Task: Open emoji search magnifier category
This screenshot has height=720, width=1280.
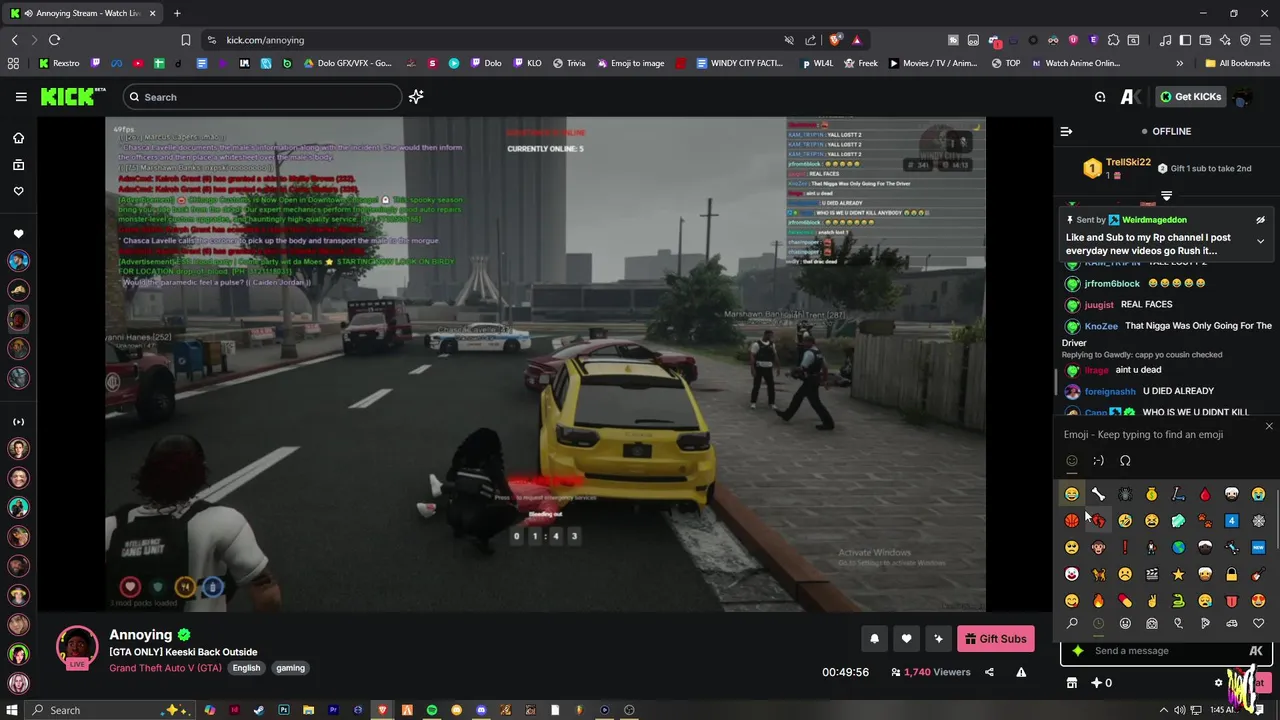Action: click(x=1072, y=624)
